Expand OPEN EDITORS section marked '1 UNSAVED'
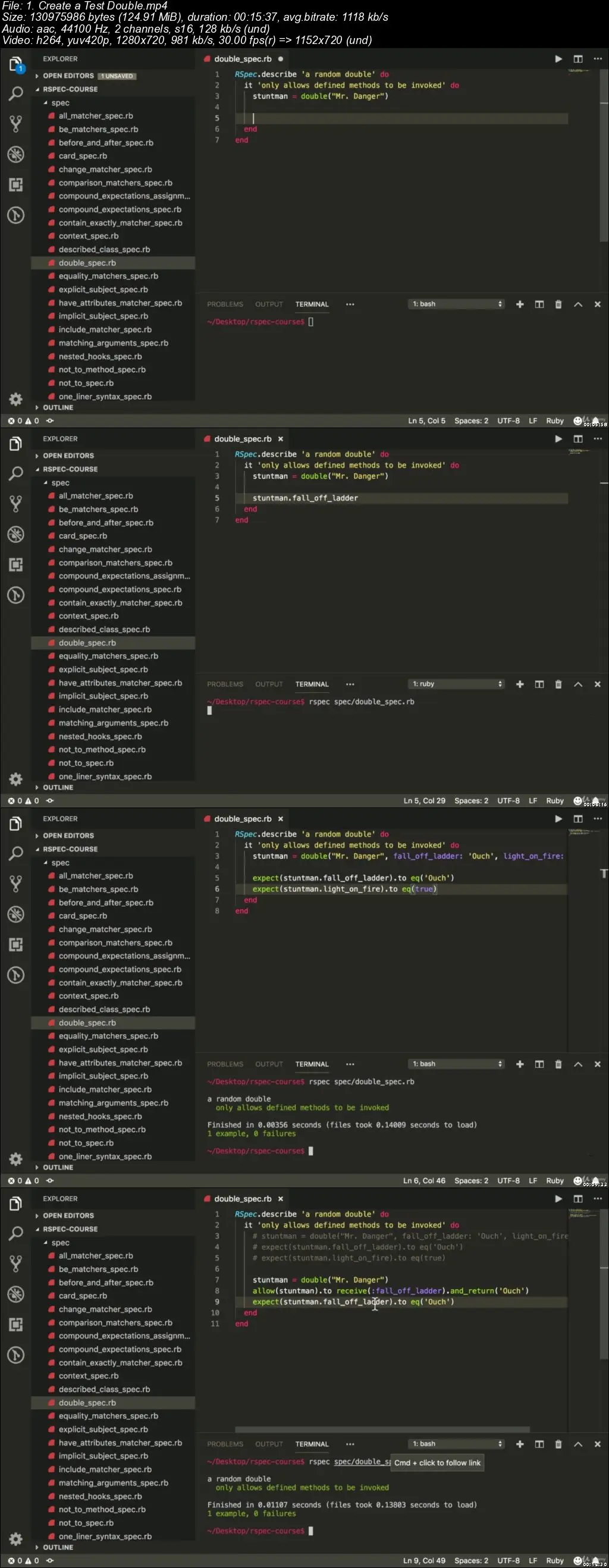Screen dimensions: 609x1568 (x=68, y=76)
